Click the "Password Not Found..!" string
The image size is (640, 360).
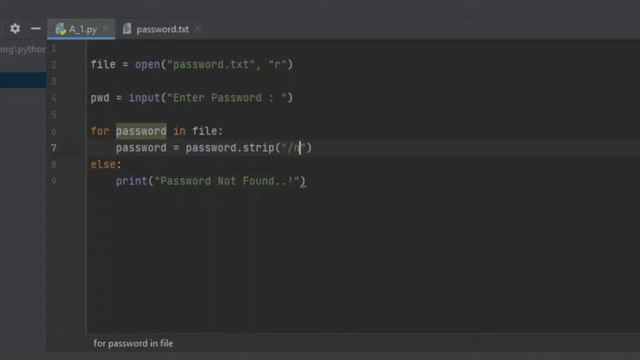tap(227, 181)
